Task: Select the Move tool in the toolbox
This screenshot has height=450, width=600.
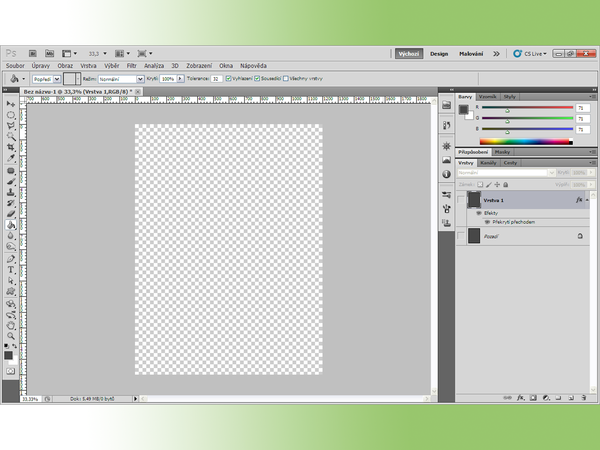Action: coord(11,104)
